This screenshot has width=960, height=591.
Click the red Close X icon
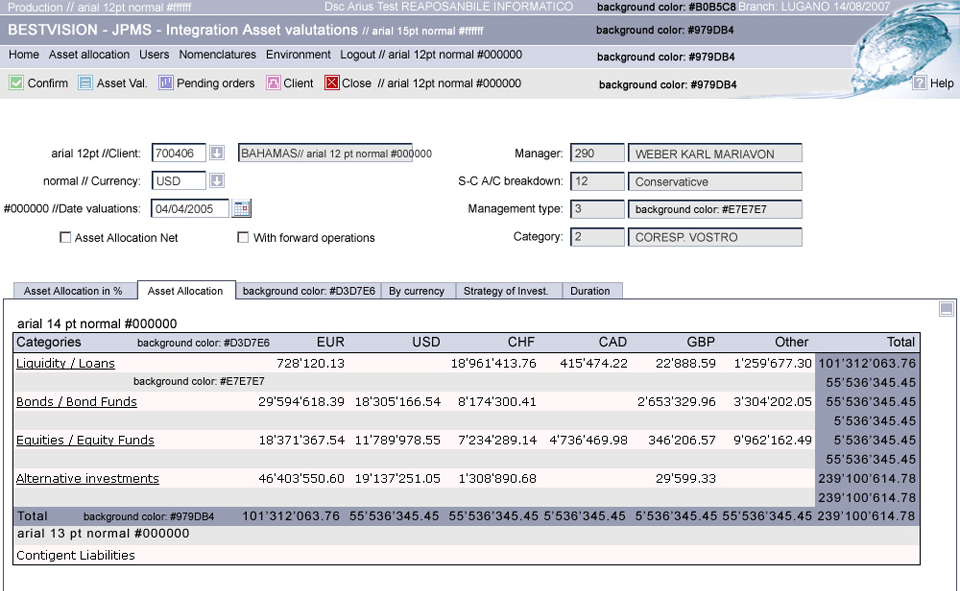(x=332, y=83)
